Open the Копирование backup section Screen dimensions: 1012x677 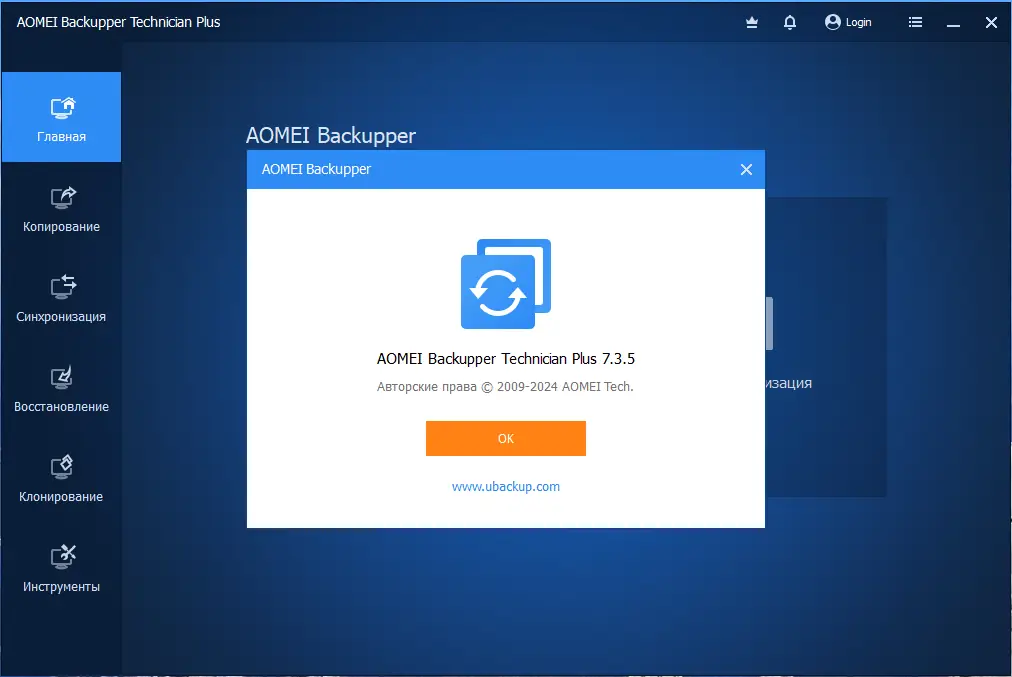click(x=61, y=210)
